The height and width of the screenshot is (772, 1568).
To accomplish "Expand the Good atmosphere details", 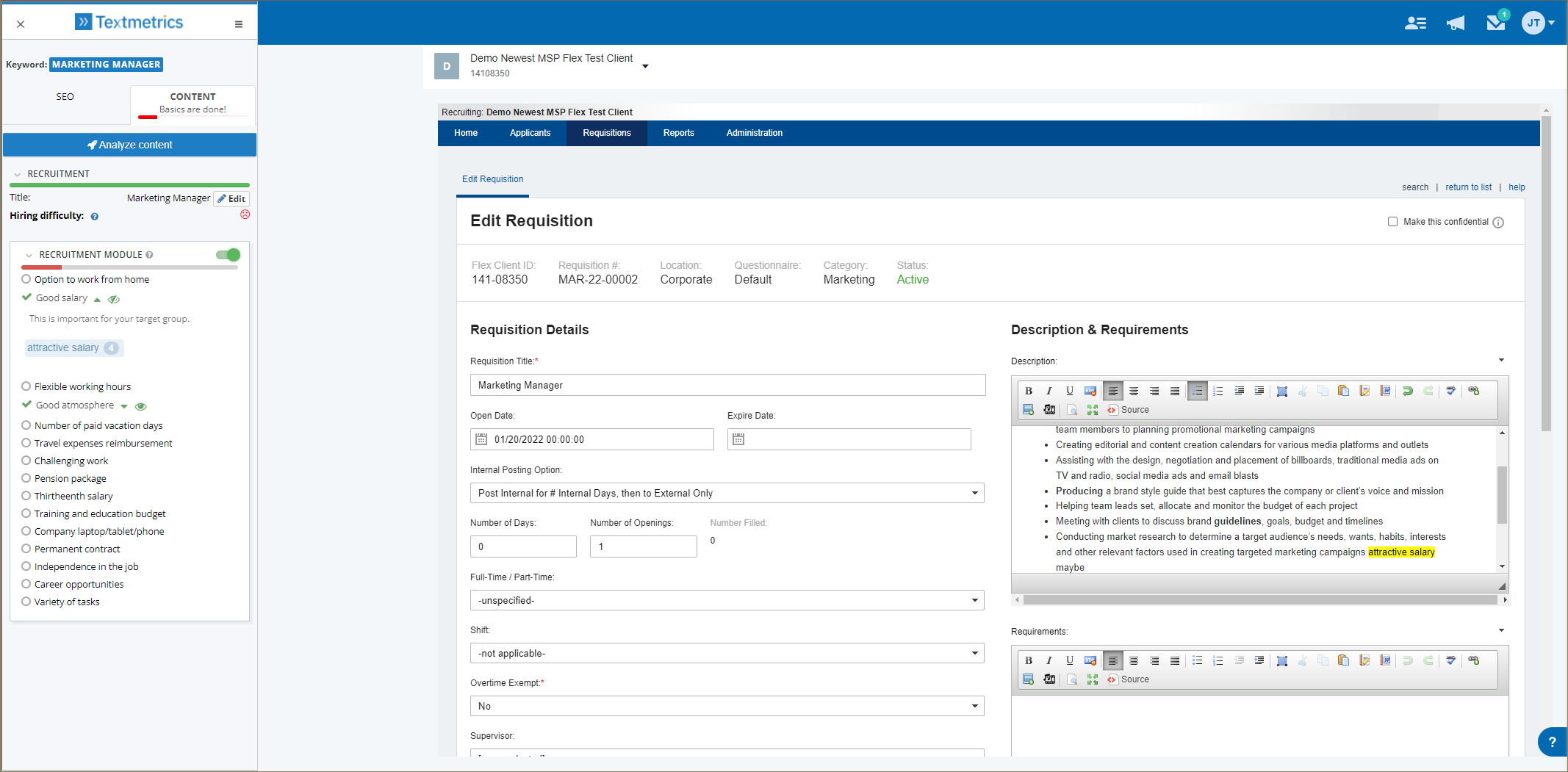I will click(x=124, y=406).
